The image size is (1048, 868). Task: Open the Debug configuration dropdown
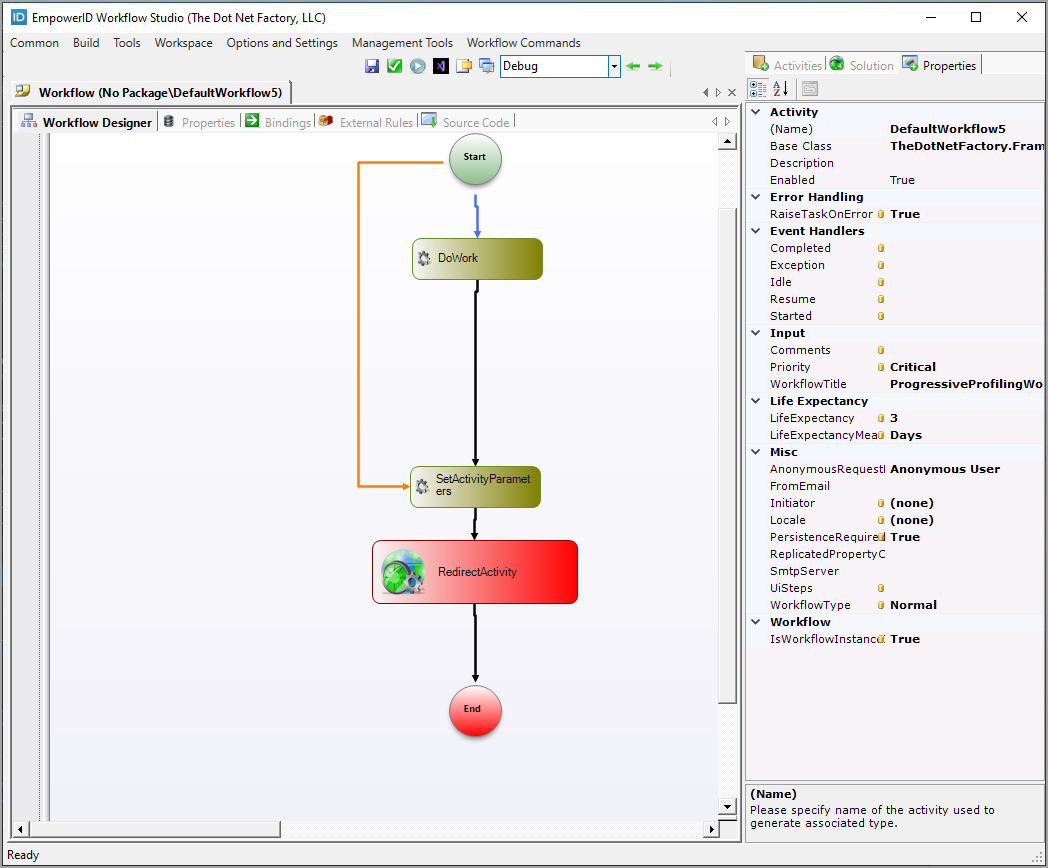[614, 66]
